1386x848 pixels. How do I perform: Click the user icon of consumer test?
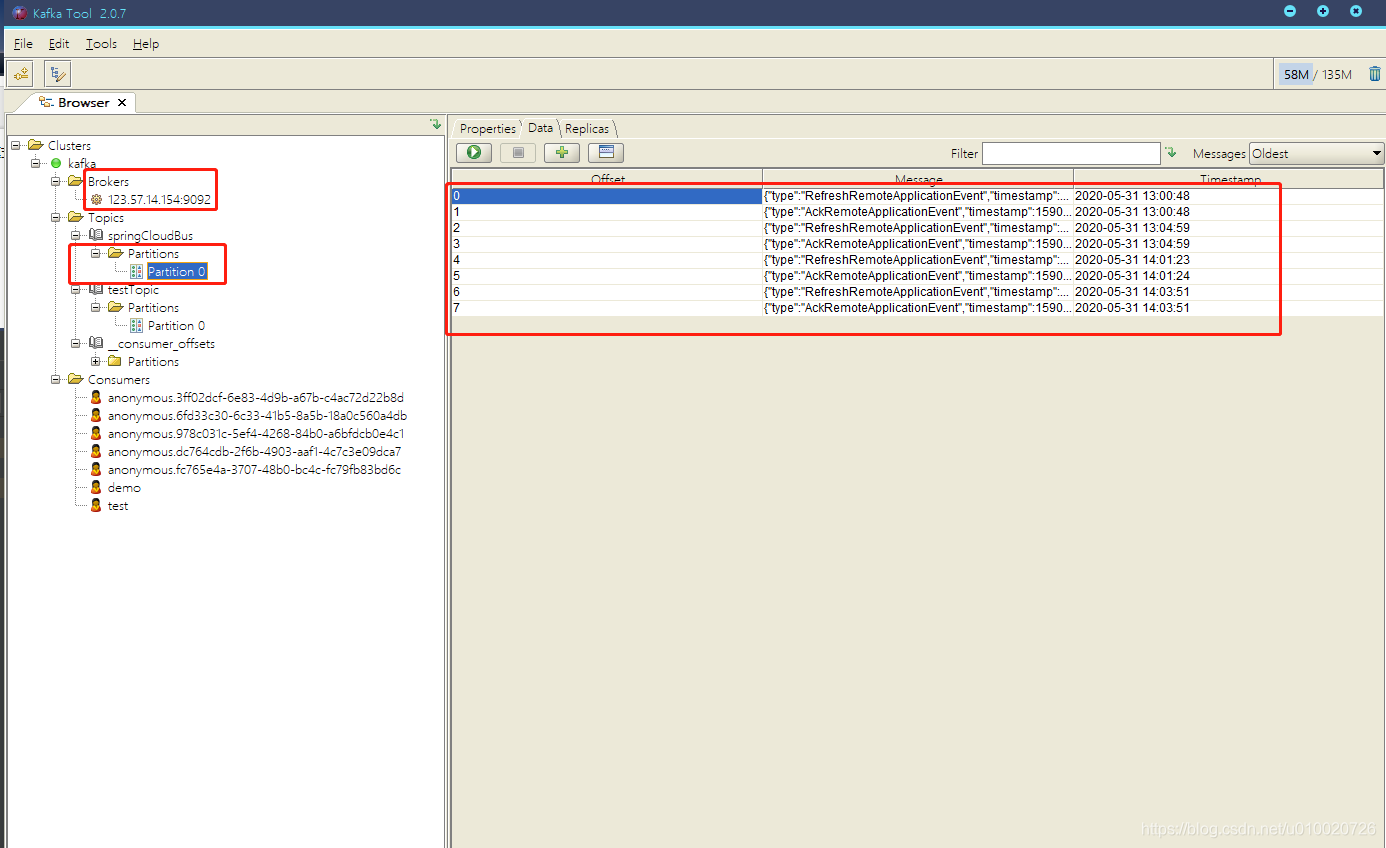click(96, 505)
